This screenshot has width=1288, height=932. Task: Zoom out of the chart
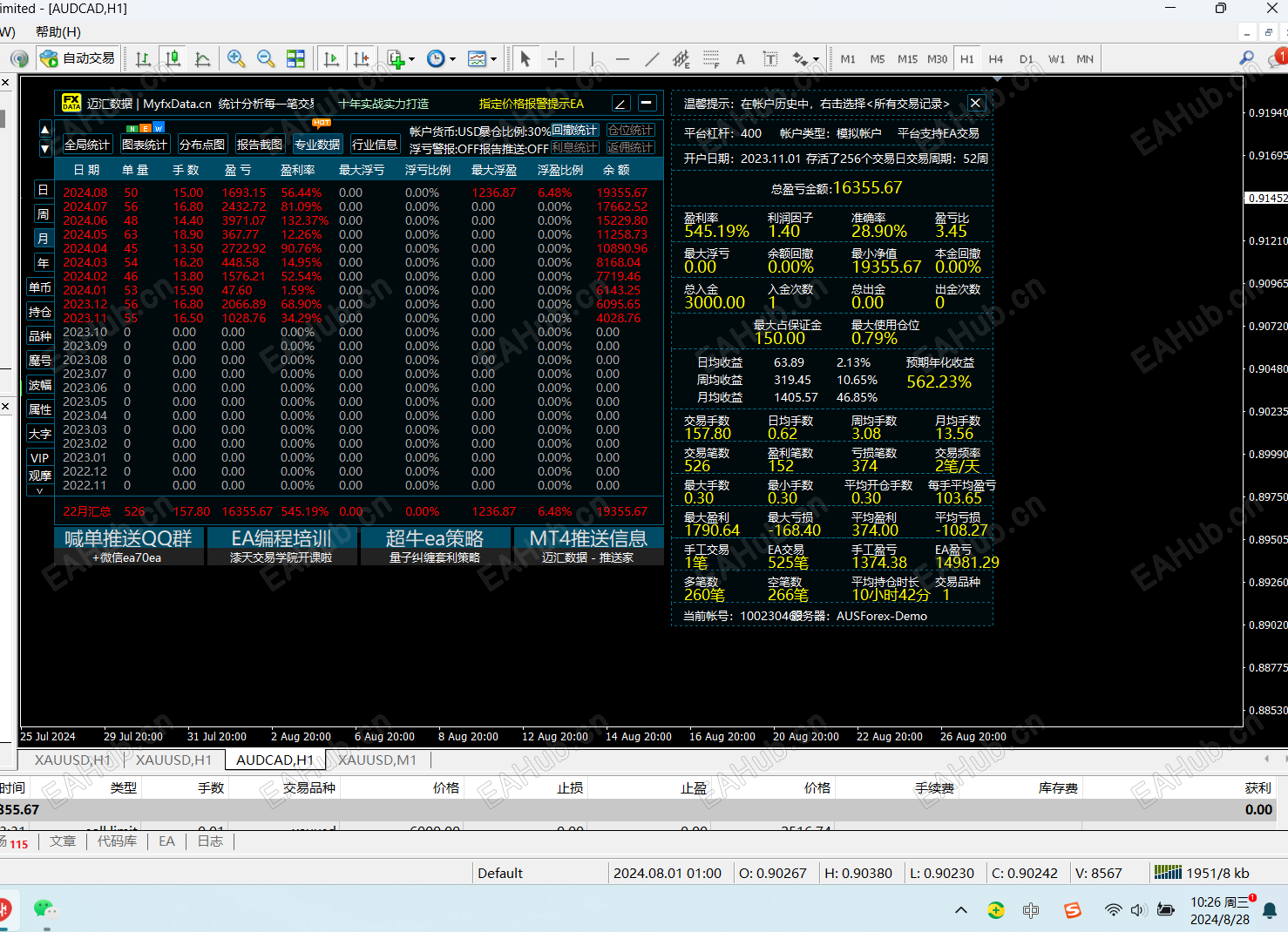(266, 58)
